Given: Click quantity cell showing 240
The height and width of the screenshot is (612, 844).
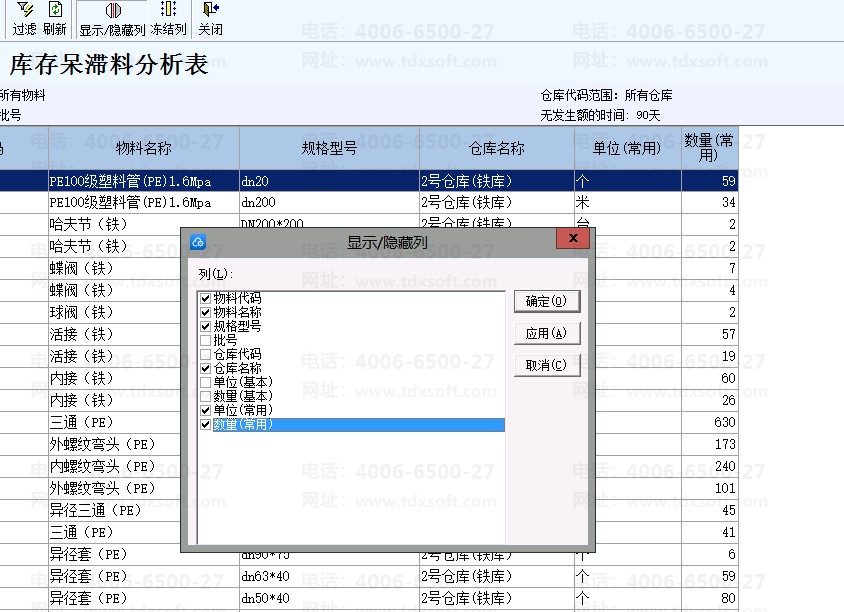Looking at the screenshot, I should (709, 466).
